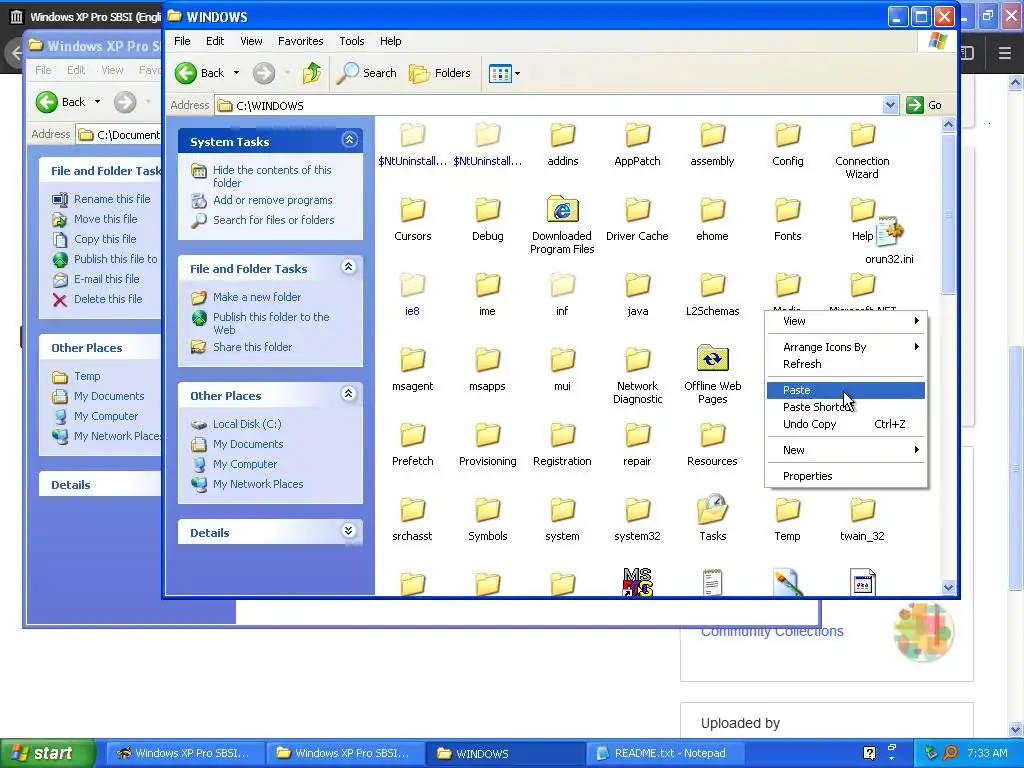1024x768 pixels.
Task: Click the Start button
Action: pos(47,753)
